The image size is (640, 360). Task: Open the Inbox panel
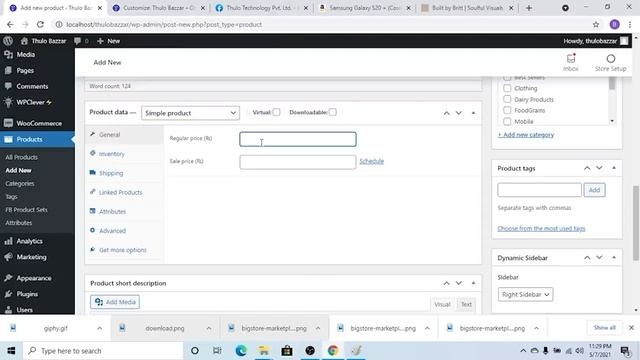pyautogui.click(x=571, y=62)
